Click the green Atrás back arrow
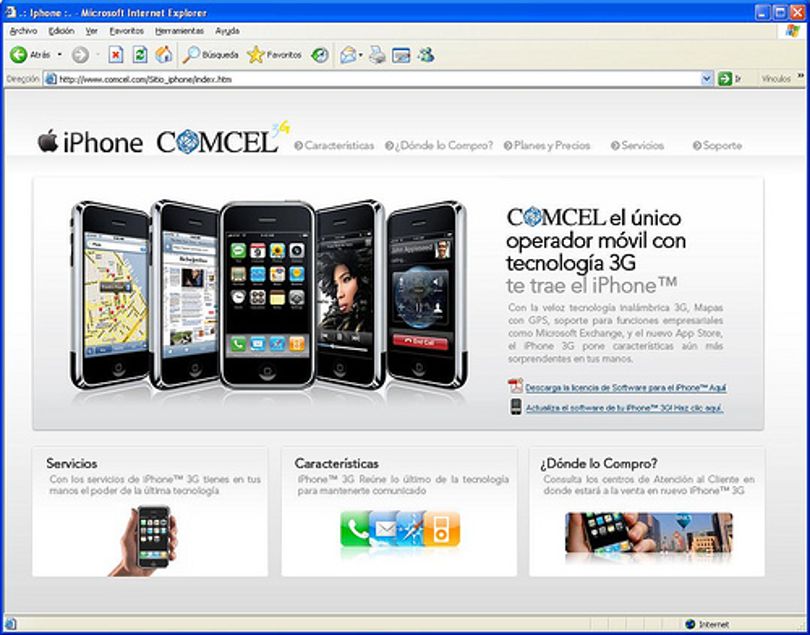Image resolution: width=810 pixels, height=635 pixels. (x=19, y=54)
